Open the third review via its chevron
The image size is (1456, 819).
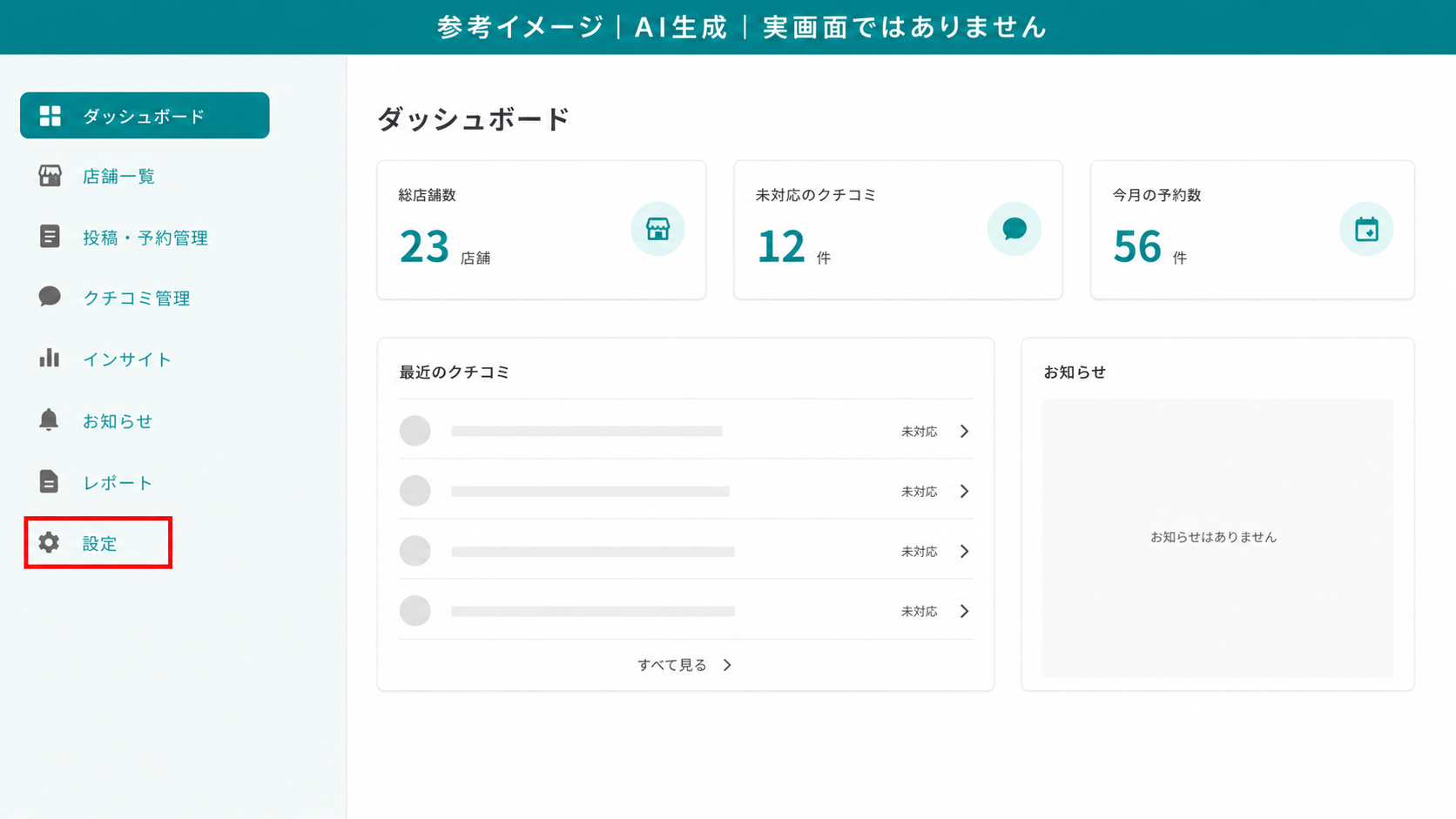964,551
